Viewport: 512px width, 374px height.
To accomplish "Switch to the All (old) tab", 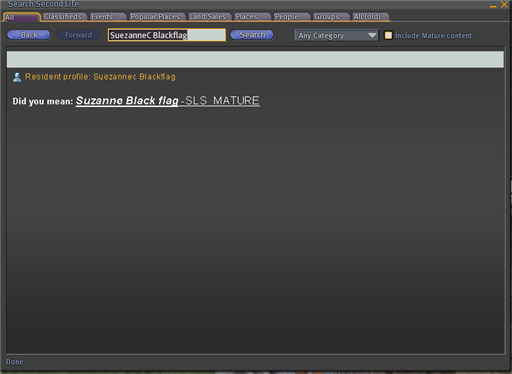I will pyautogui.click(x=370, y=17).
